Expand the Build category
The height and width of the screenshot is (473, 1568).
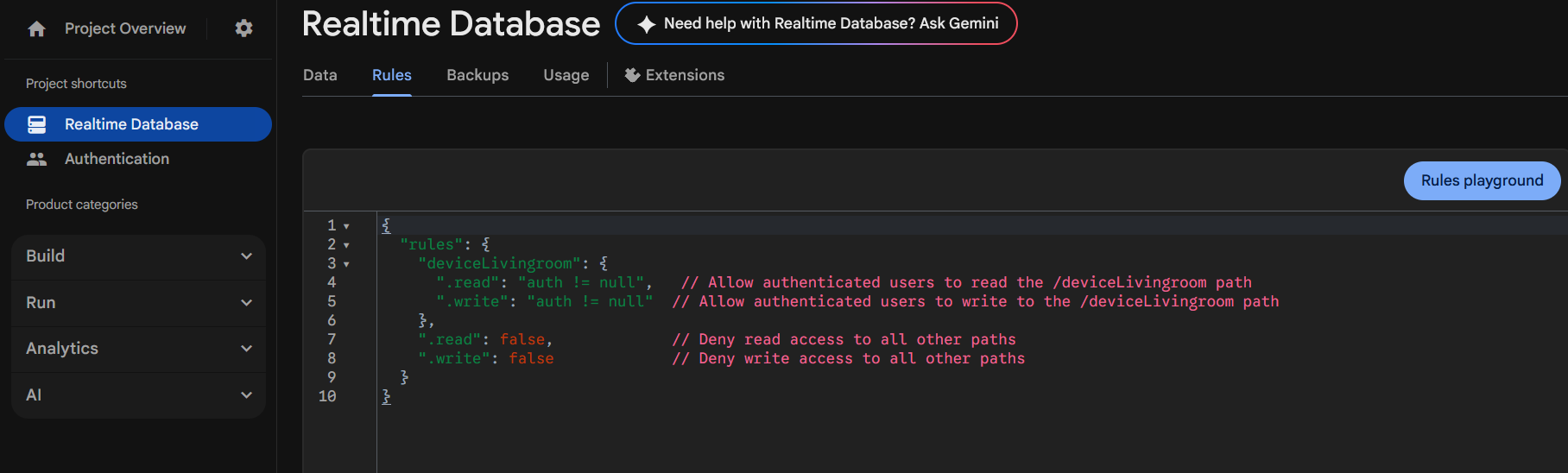click(138, 256)
